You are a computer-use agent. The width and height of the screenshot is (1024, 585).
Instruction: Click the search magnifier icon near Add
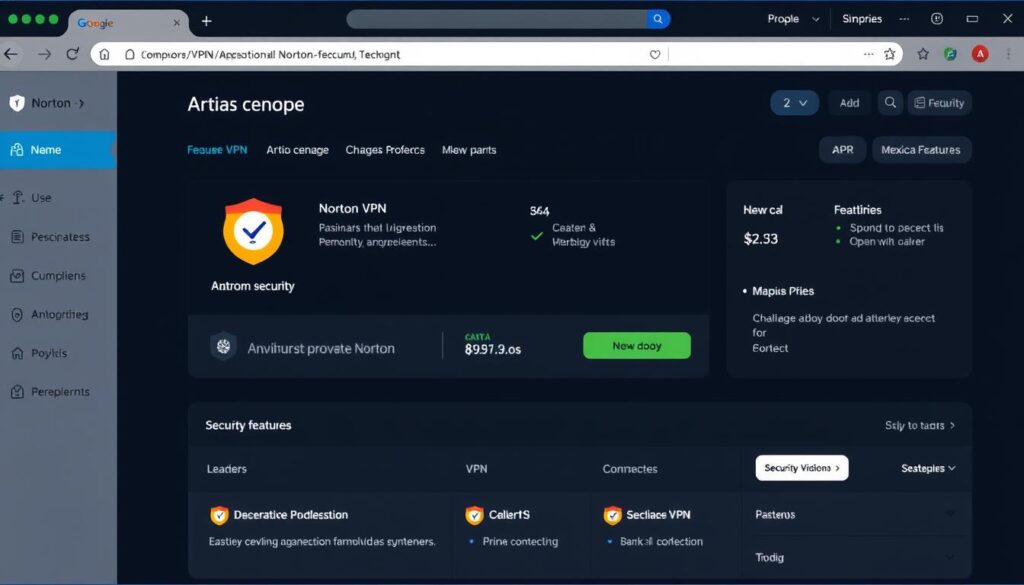pyautogui.click(x=890, y=103)
